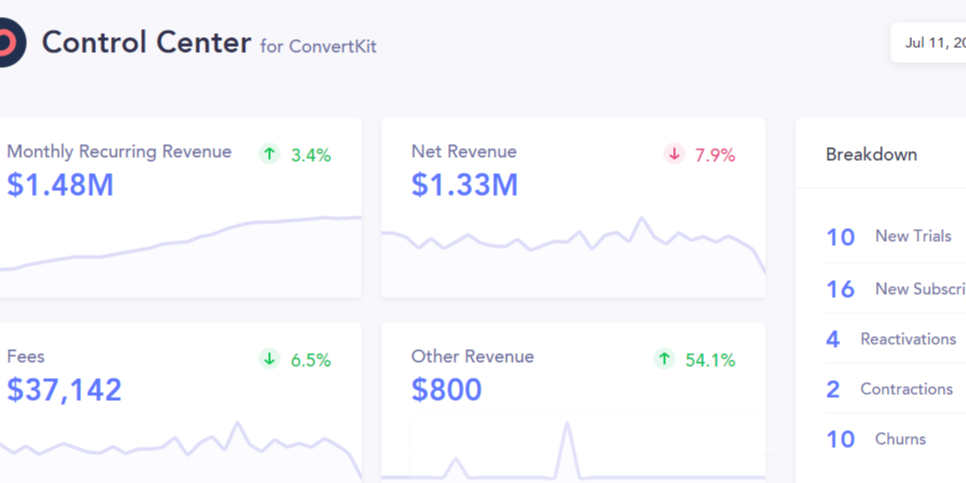
Task: Click the $1.48M MRR value
Action: (x=60, y=184)
